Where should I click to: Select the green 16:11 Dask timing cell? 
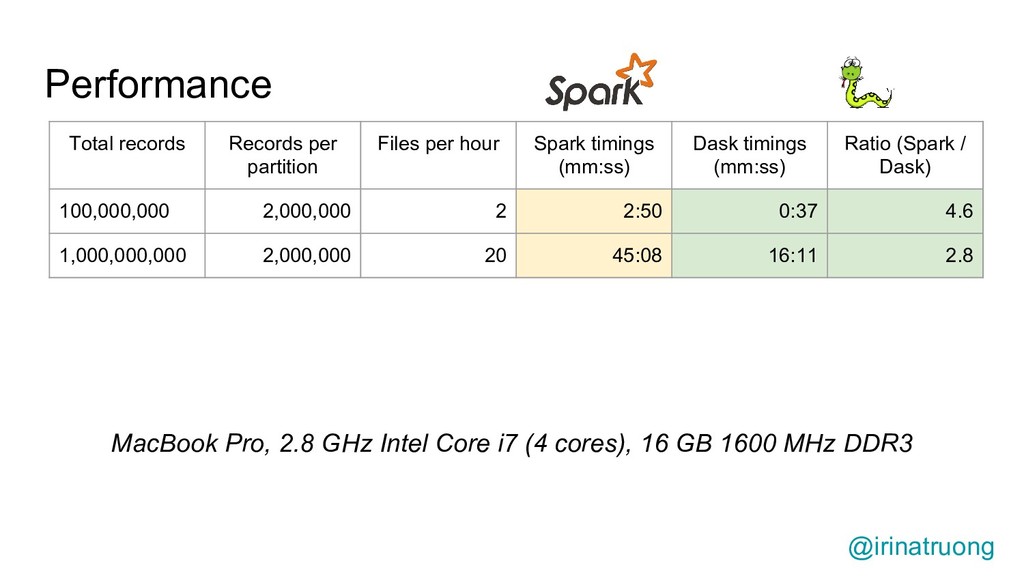coord(749,255)
